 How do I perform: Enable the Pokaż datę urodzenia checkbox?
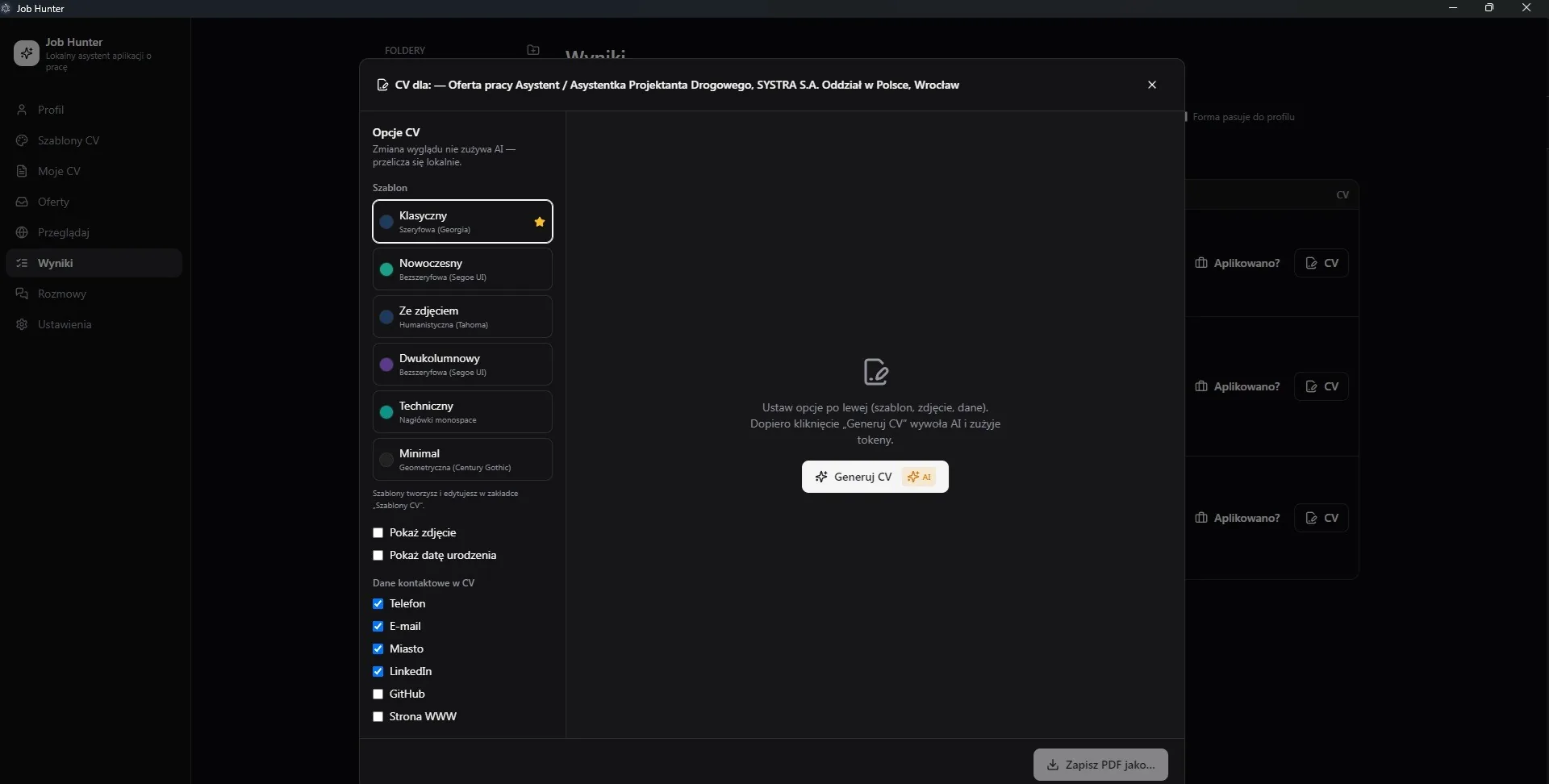[x=378, y=556]
